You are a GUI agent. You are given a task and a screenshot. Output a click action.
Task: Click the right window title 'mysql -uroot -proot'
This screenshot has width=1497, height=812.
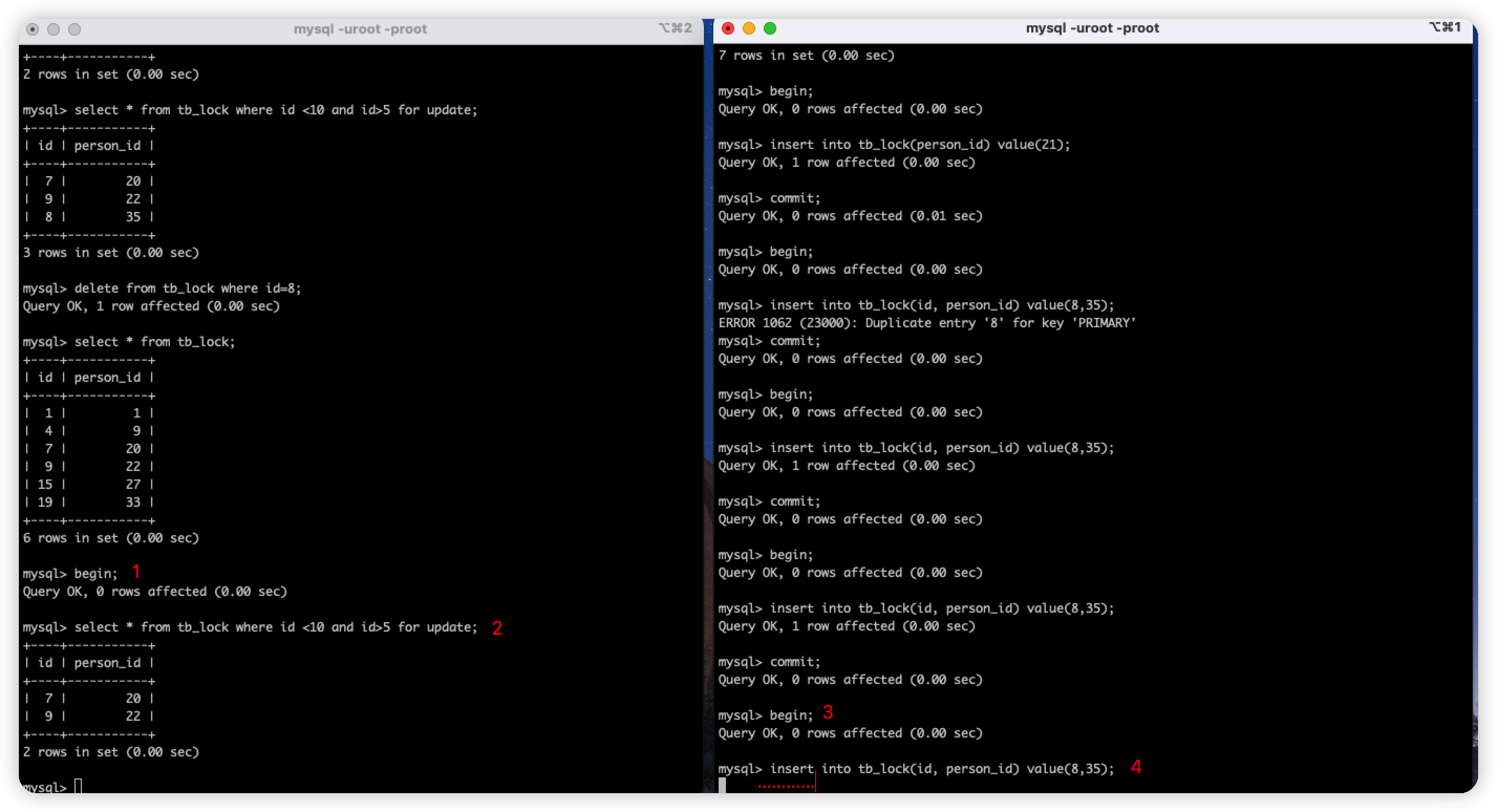click(x=1092, y=28)
